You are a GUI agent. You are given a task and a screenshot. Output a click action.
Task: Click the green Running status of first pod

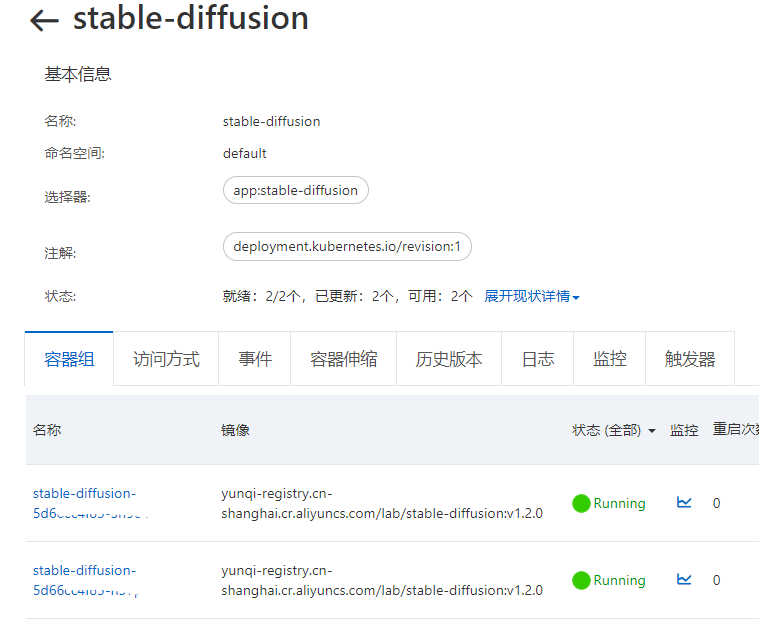pyautogui.click(x=608, y=503)
